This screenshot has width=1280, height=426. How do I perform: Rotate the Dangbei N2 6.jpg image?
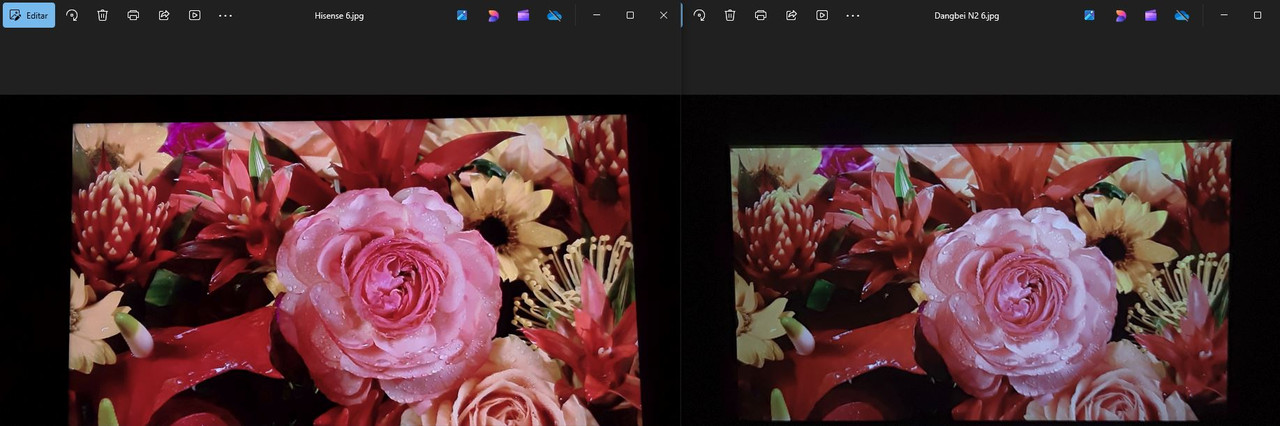click(x=699, y=15)
